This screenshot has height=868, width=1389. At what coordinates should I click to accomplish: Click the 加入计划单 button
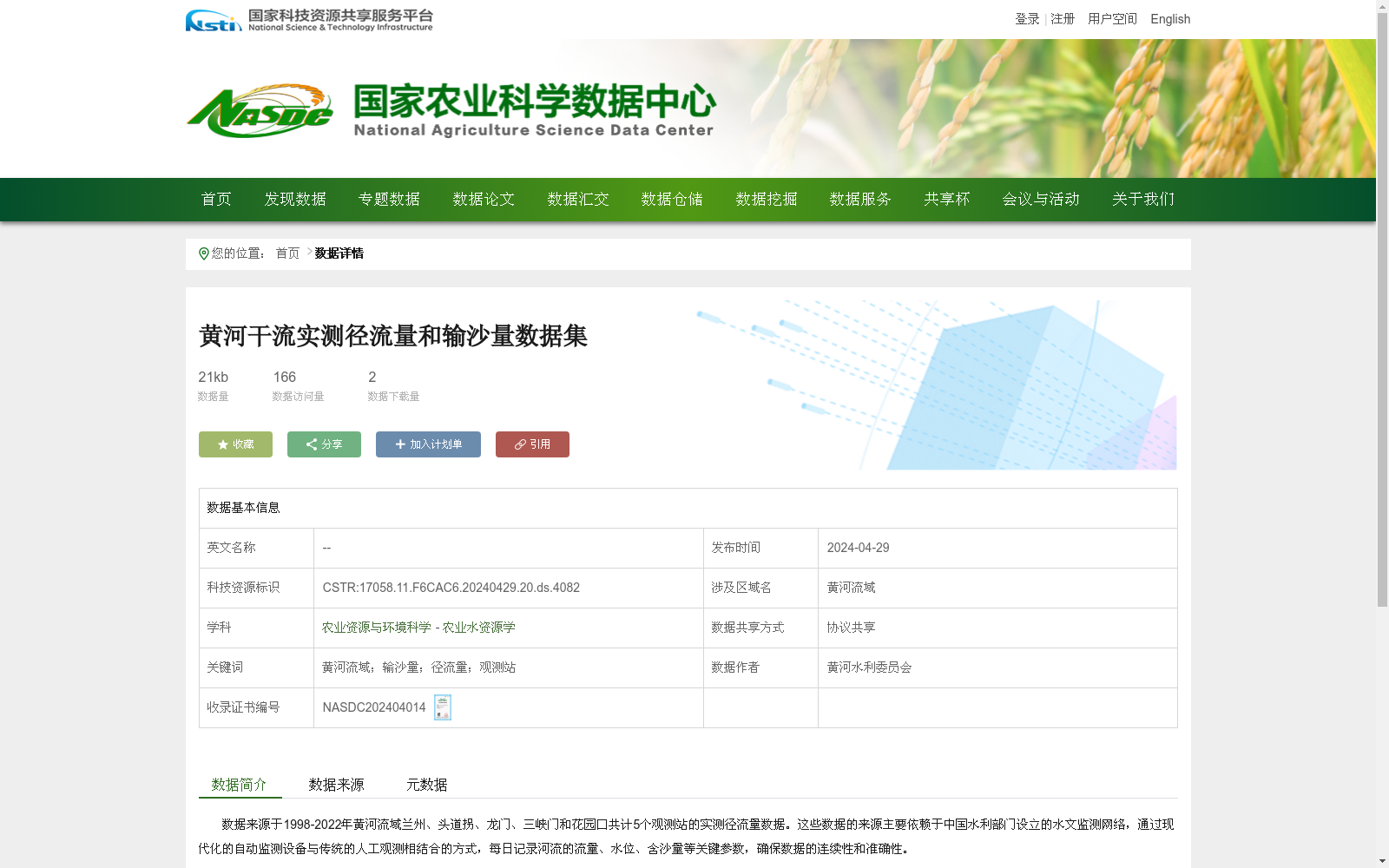tap(428, 444)
